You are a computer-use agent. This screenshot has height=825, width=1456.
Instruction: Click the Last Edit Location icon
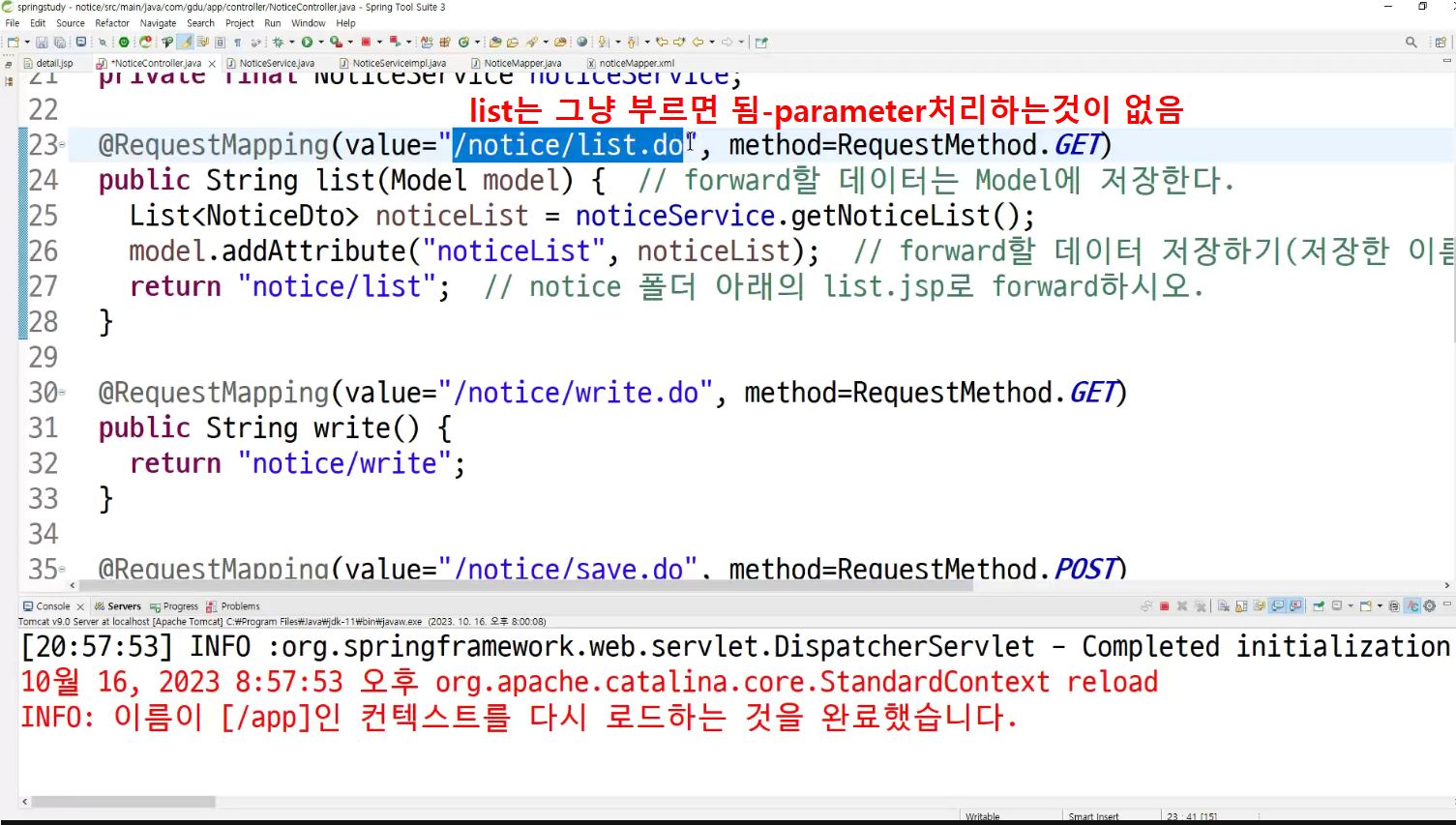pyautogui.click(x=662, y=42)
